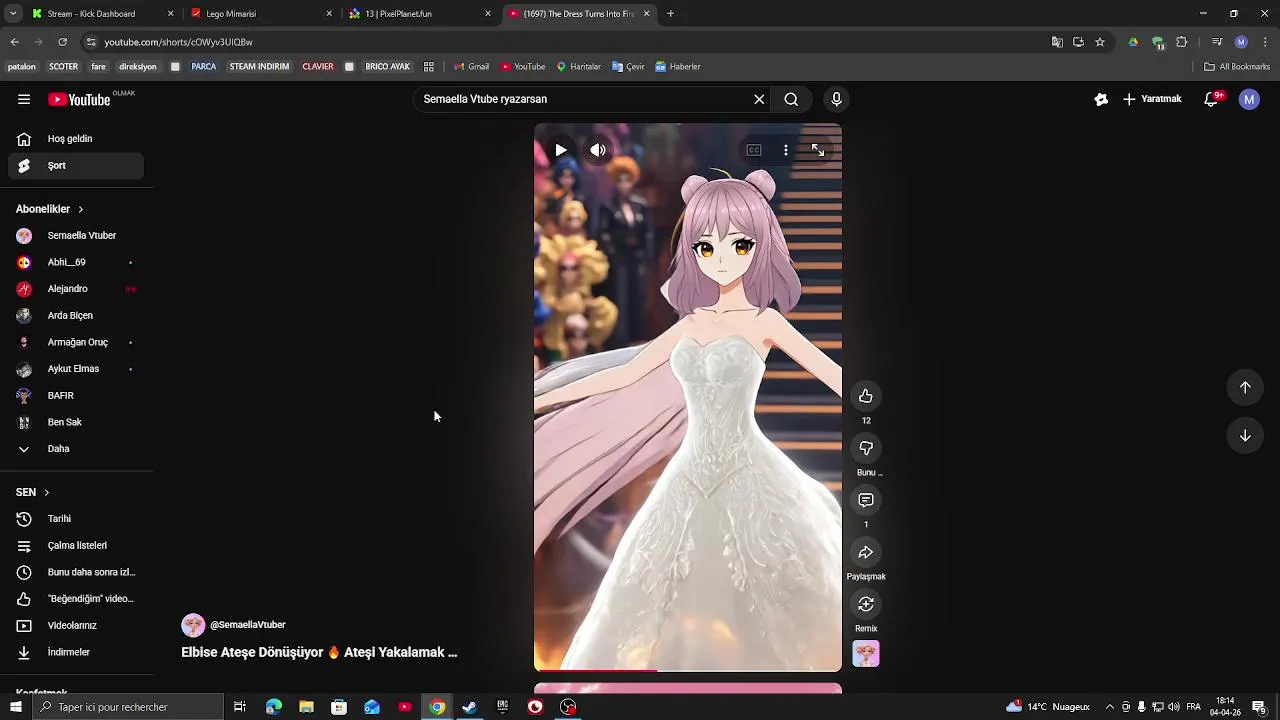Open Chrome three-dot menu

(1265, 42)
